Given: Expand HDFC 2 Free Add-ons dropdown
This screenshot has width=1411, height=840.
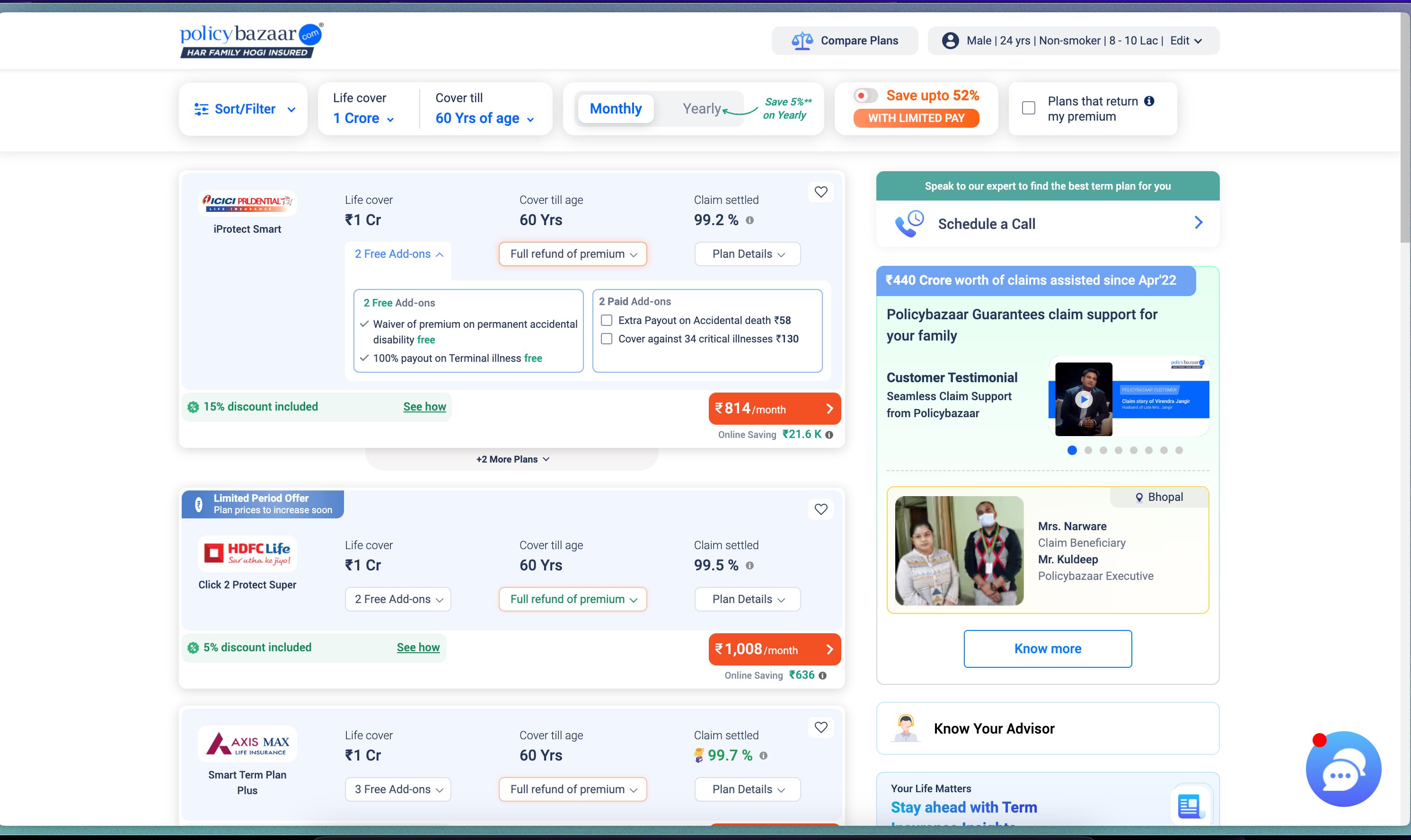Looking at the screenshot, I should pos(398,599).
